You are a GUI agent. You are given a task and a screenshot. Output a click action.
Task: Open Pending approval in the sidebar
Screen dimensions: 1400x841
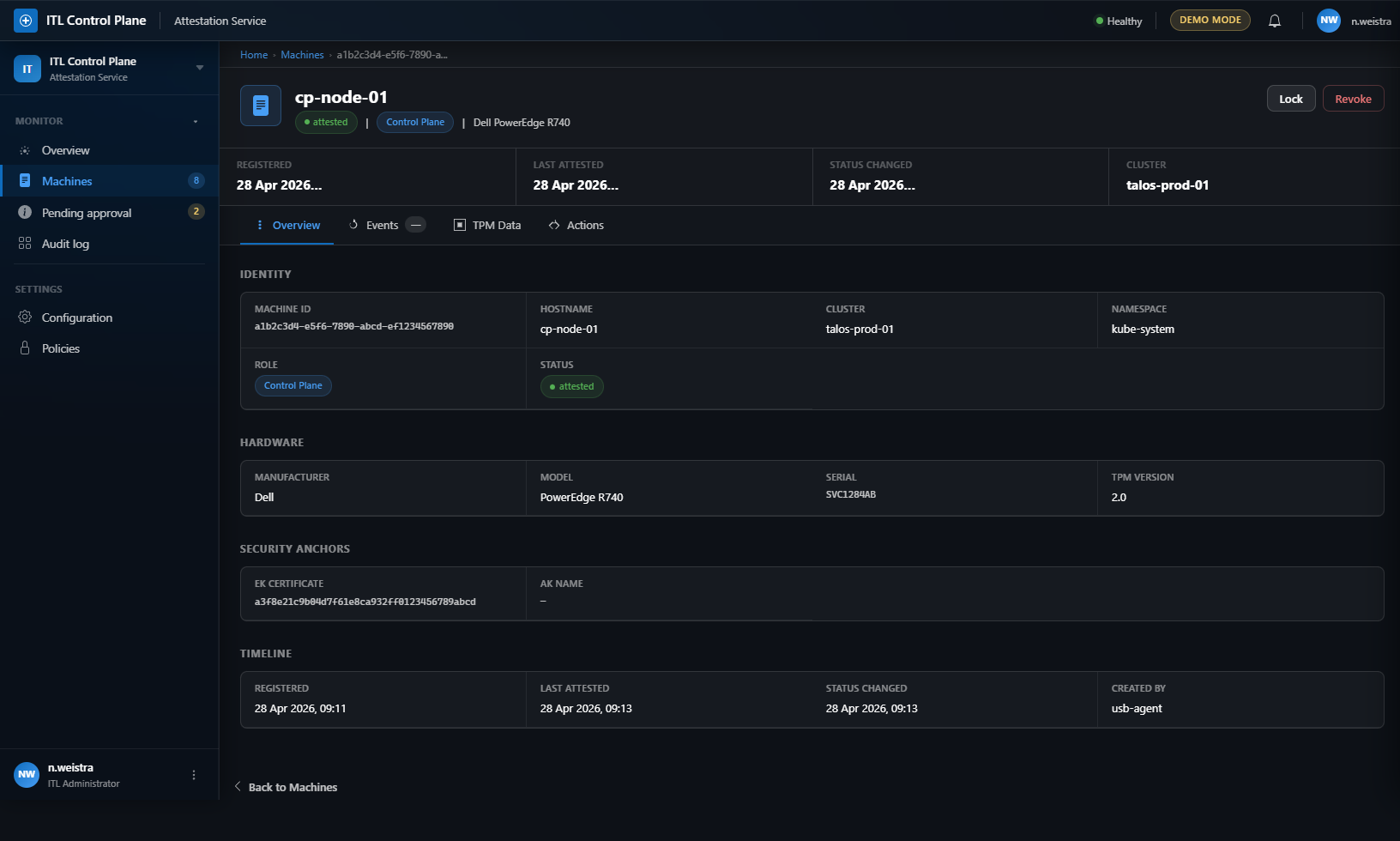pyautogui.click(x=110, y=213)
